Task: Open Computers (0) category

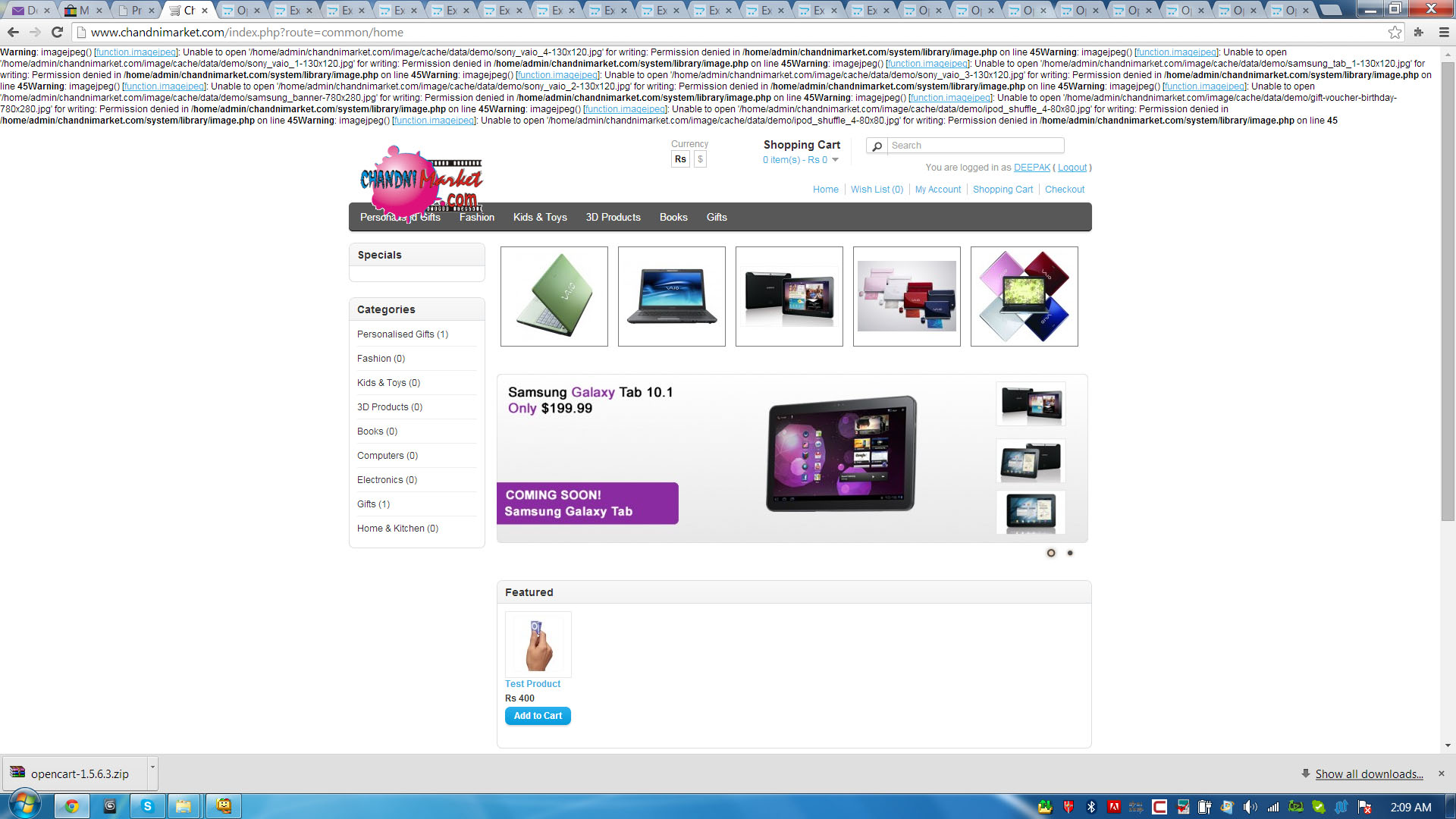Action: click(388, 456)
